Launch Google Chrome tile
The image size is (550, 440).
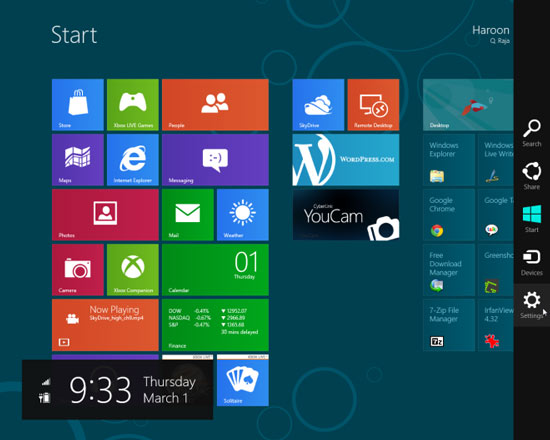coord(449,215)
